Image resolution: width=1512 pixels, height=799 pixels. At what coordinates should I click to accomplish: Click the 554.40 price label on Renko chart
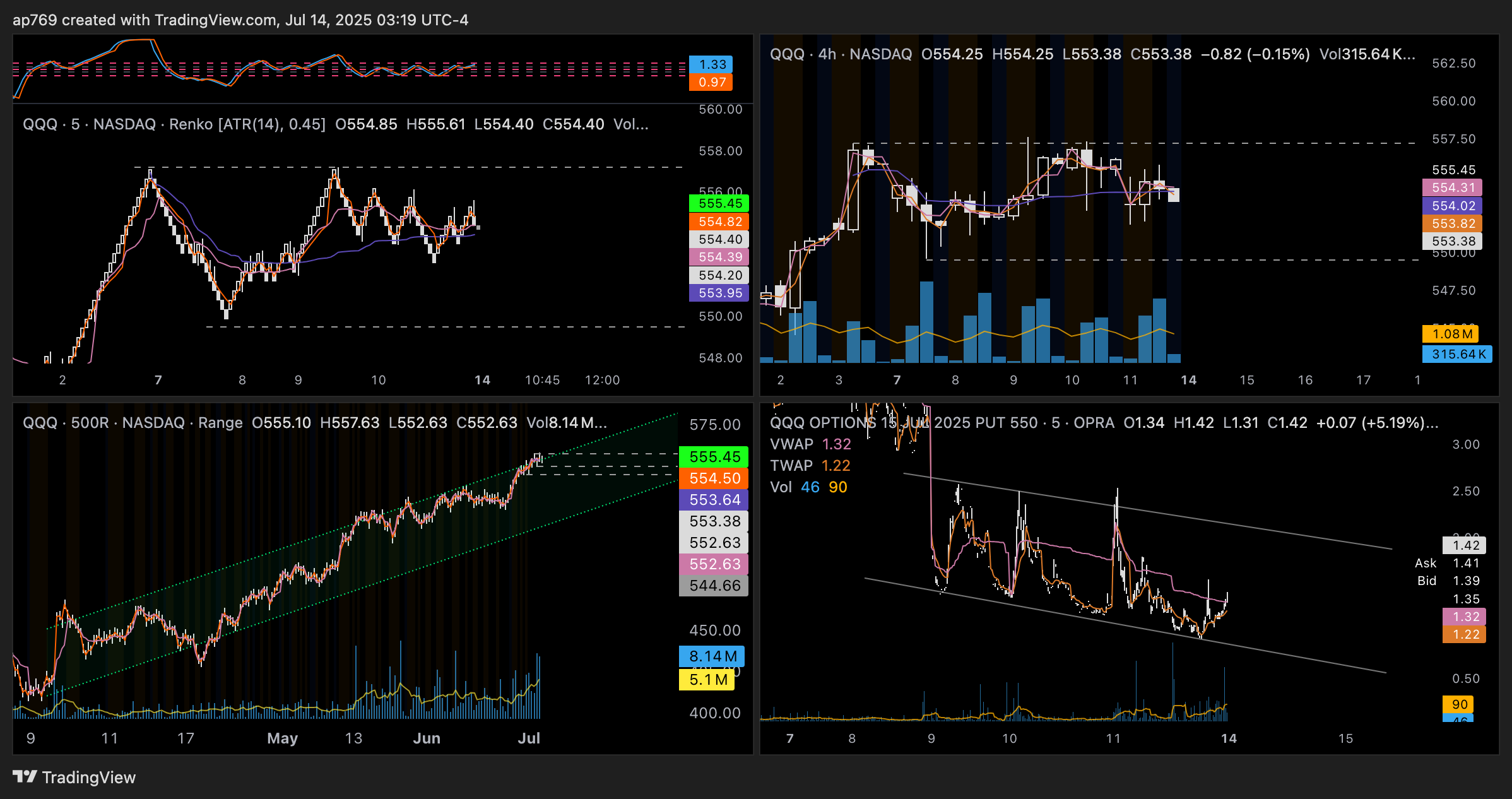point(719,239)
